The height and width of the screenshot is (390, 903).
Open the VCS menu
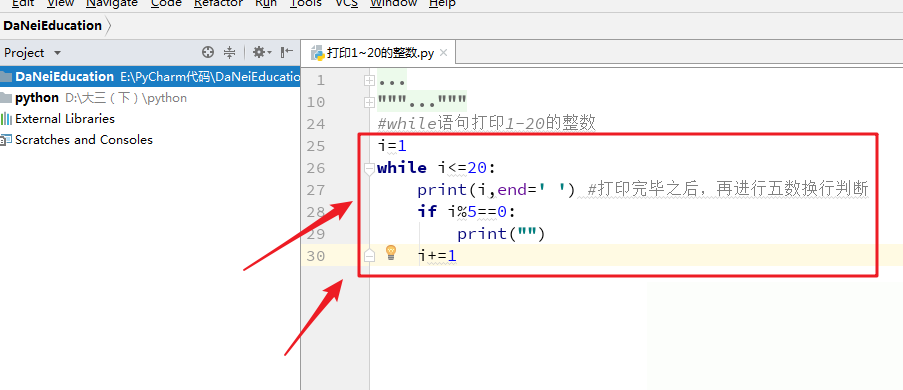click(347, 3)
